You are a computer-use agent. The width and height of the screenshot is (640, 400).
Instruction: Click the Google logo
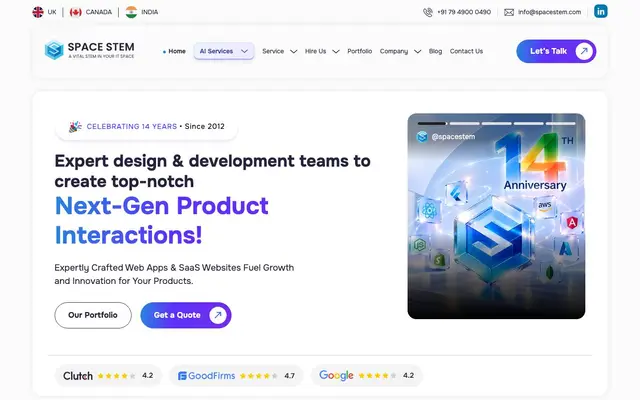click(336, 375)
